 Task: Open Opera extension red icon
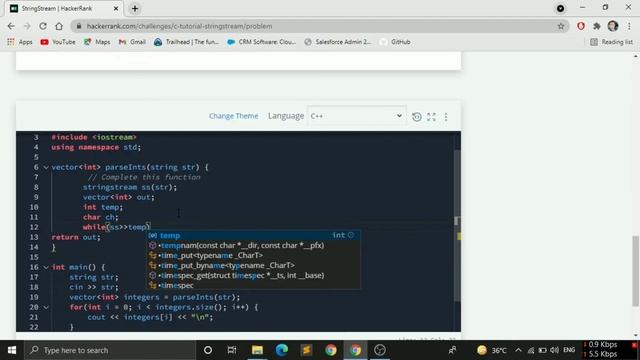pyautogui.click(x=581, y=26)
